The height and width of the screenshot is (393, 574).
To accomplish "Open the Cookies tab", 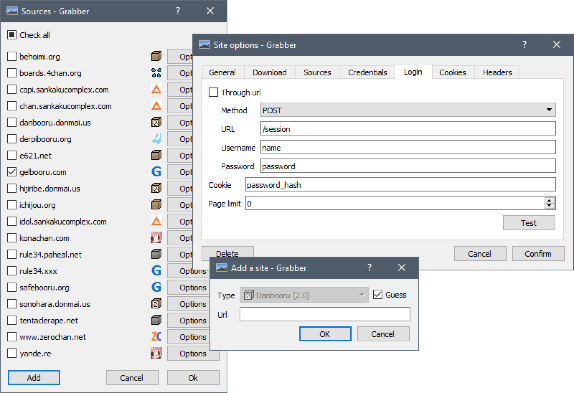I will 453,72.
